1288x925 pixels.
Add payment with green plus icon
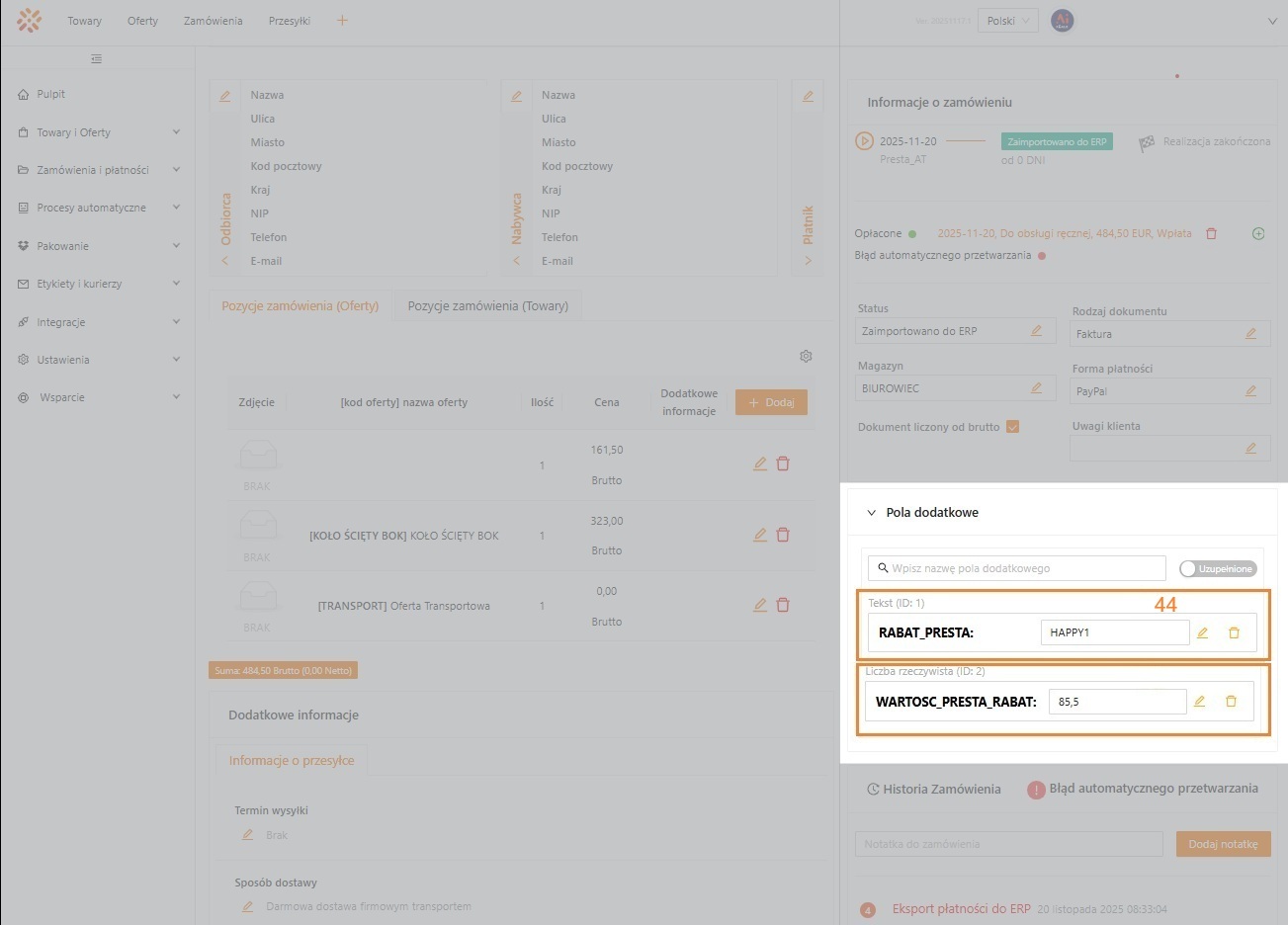pos(1258,234)
